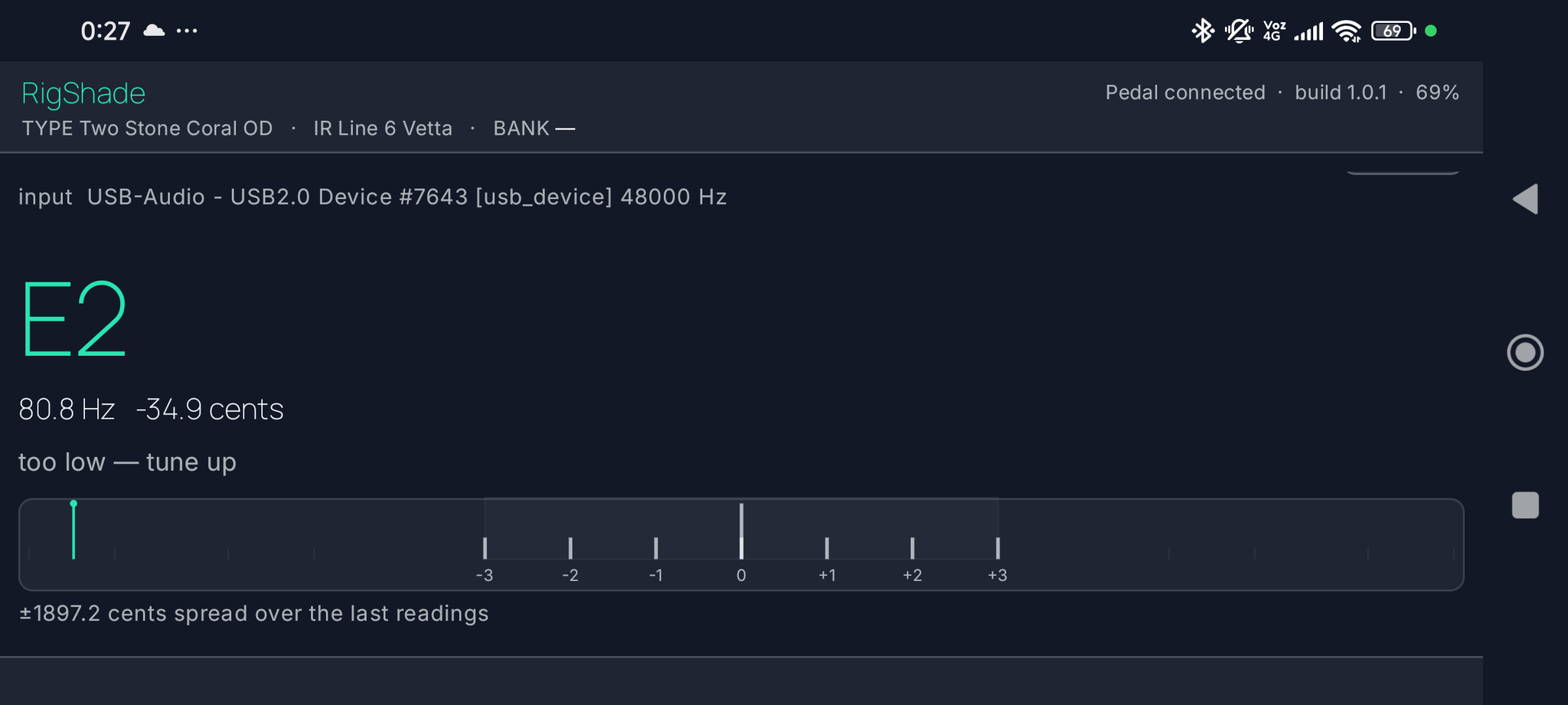
Task: Tap the Android back triangle button
Action: tap(1525, 199)
